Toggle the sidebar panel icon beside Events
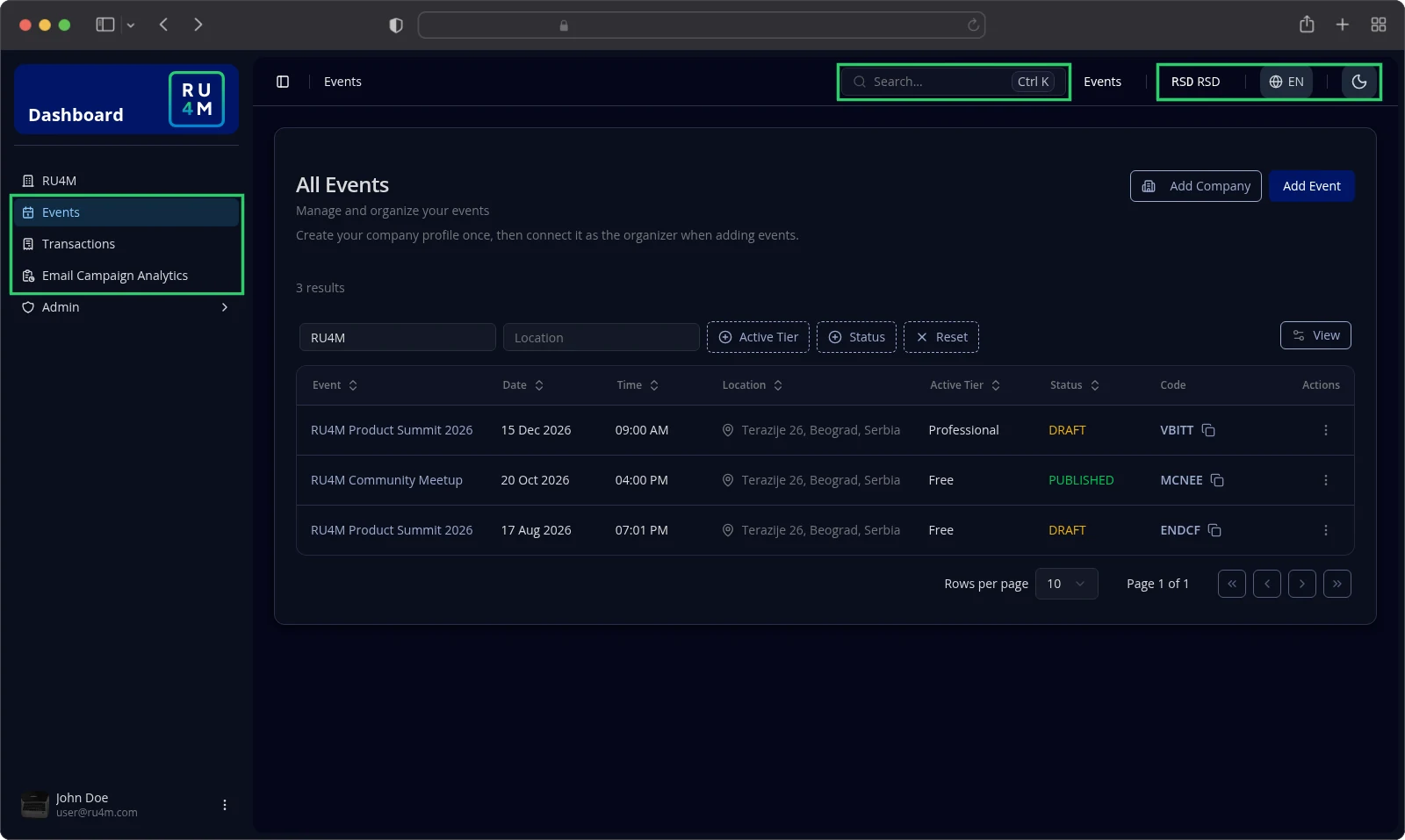The height and width of the screenshot is (840, 1405). (x=283, y=82)
